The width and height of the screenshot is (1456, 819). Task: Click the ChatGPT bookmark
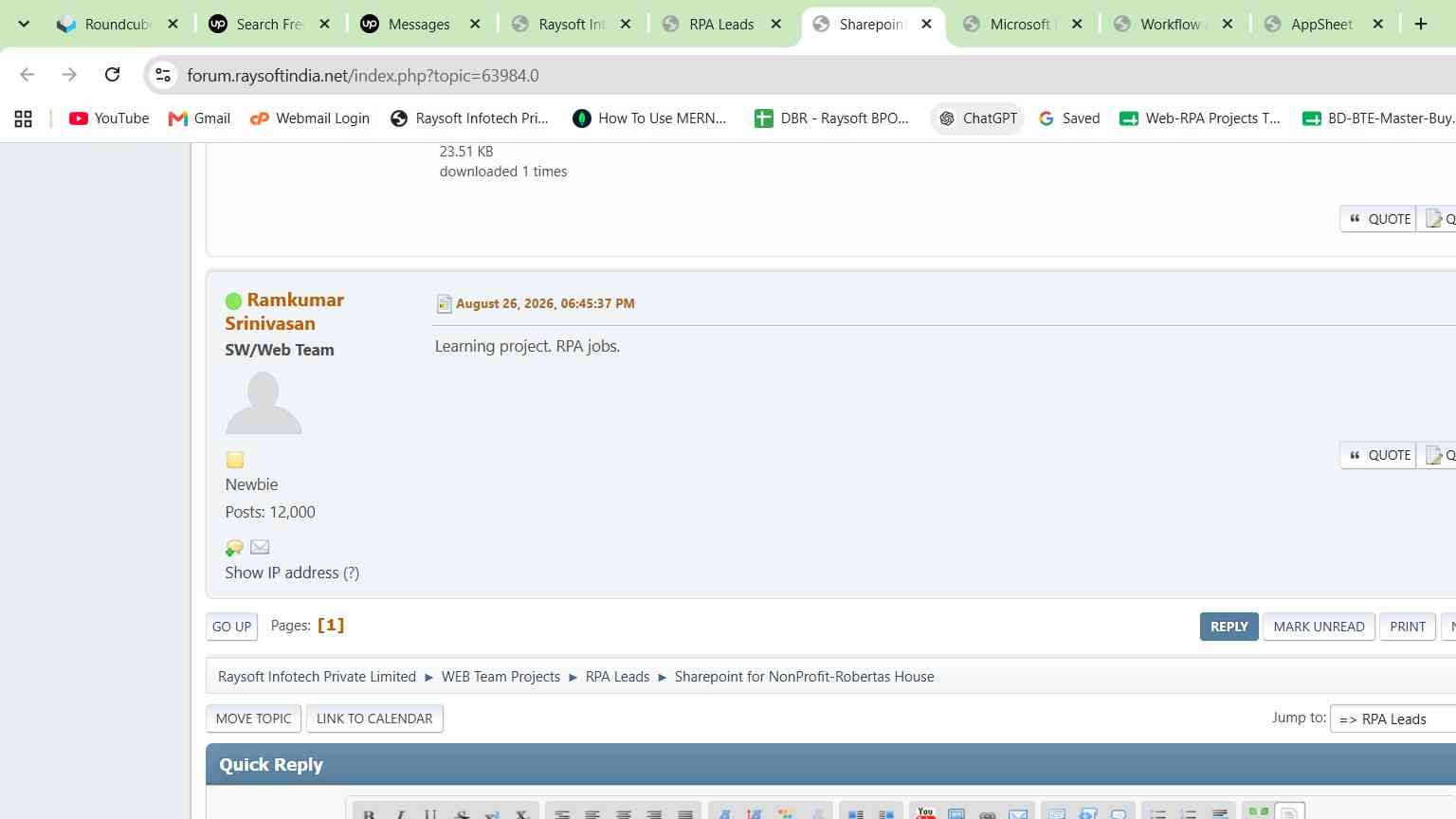point(977,118)
